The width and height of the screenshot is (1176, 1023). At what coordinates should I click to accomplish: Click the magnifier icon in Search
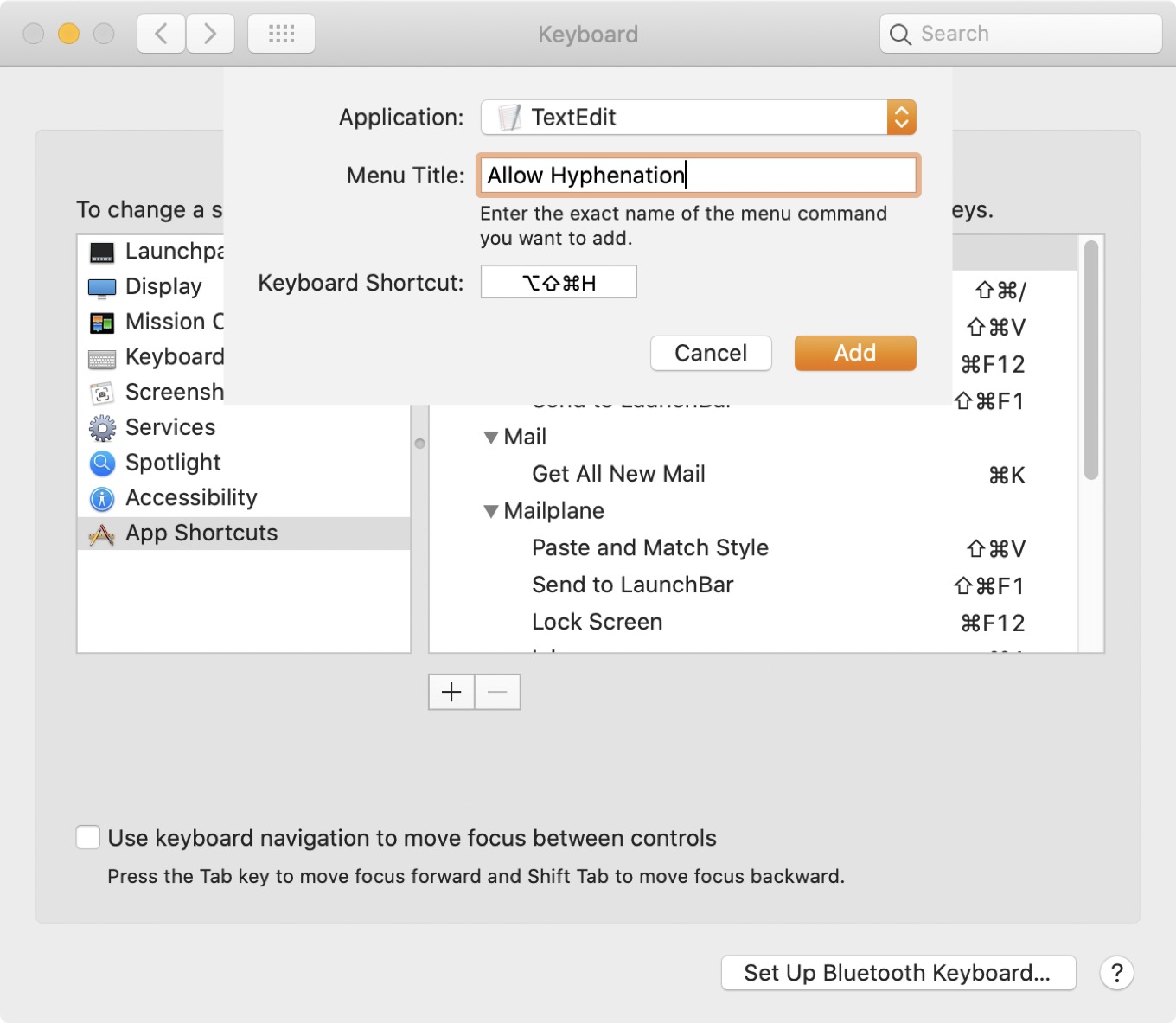[x=900, y=35]
